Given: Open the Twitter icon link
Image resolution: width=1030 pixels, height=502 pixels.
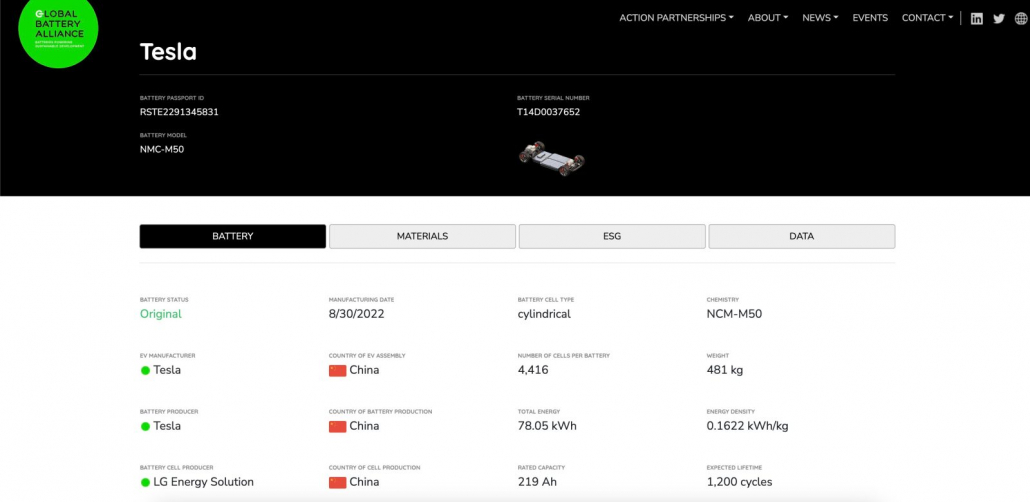Looking at the screenshot, I should pos(999,18).
